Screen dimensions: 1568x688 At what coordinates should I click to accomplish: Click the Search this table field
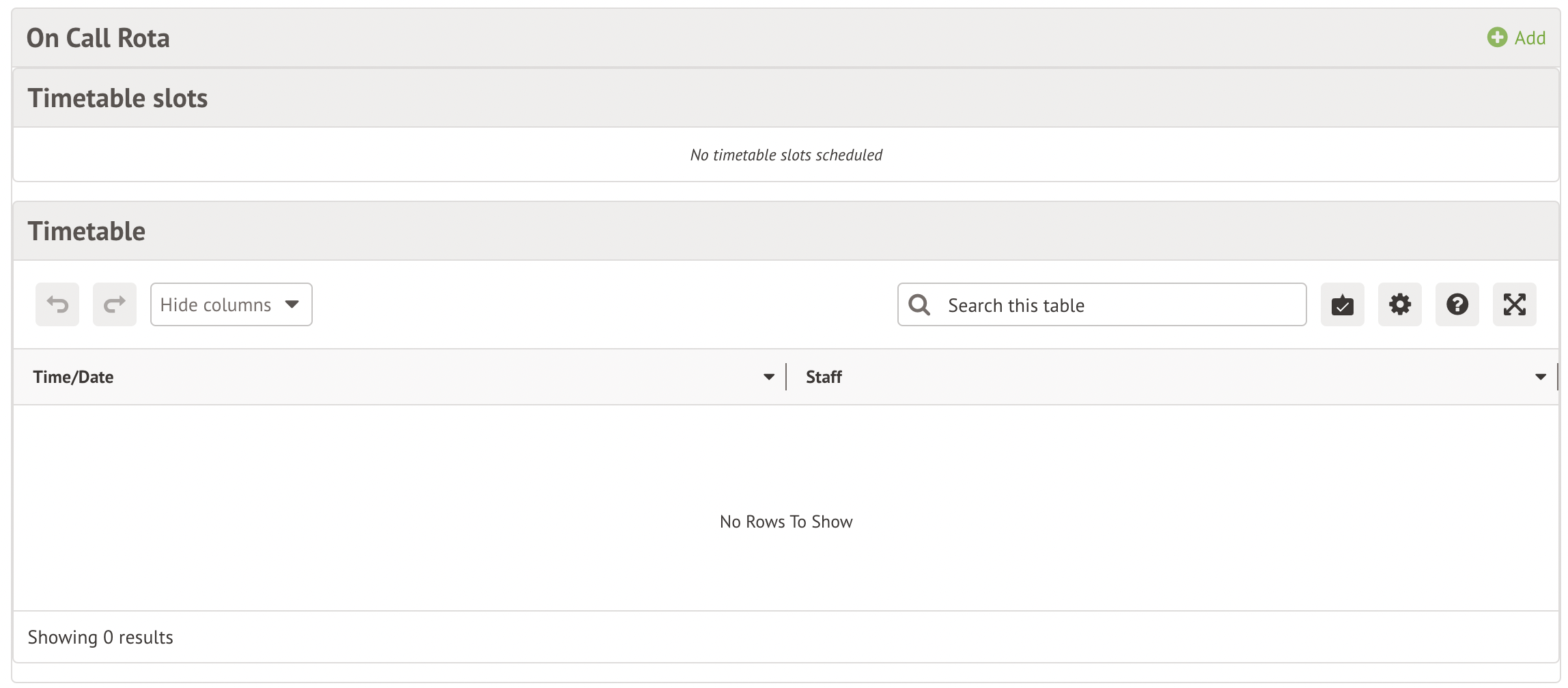[1120, 305]
